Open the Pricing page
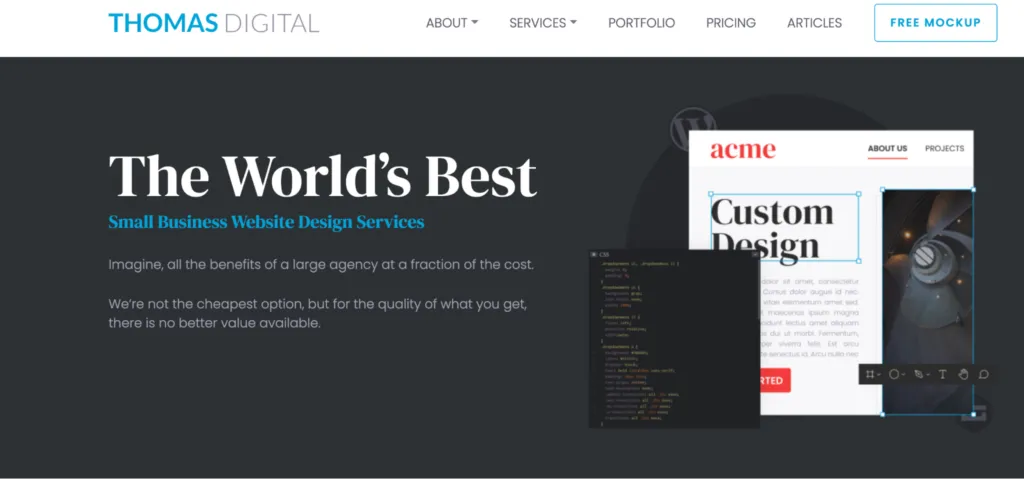 tap(731, 23)
